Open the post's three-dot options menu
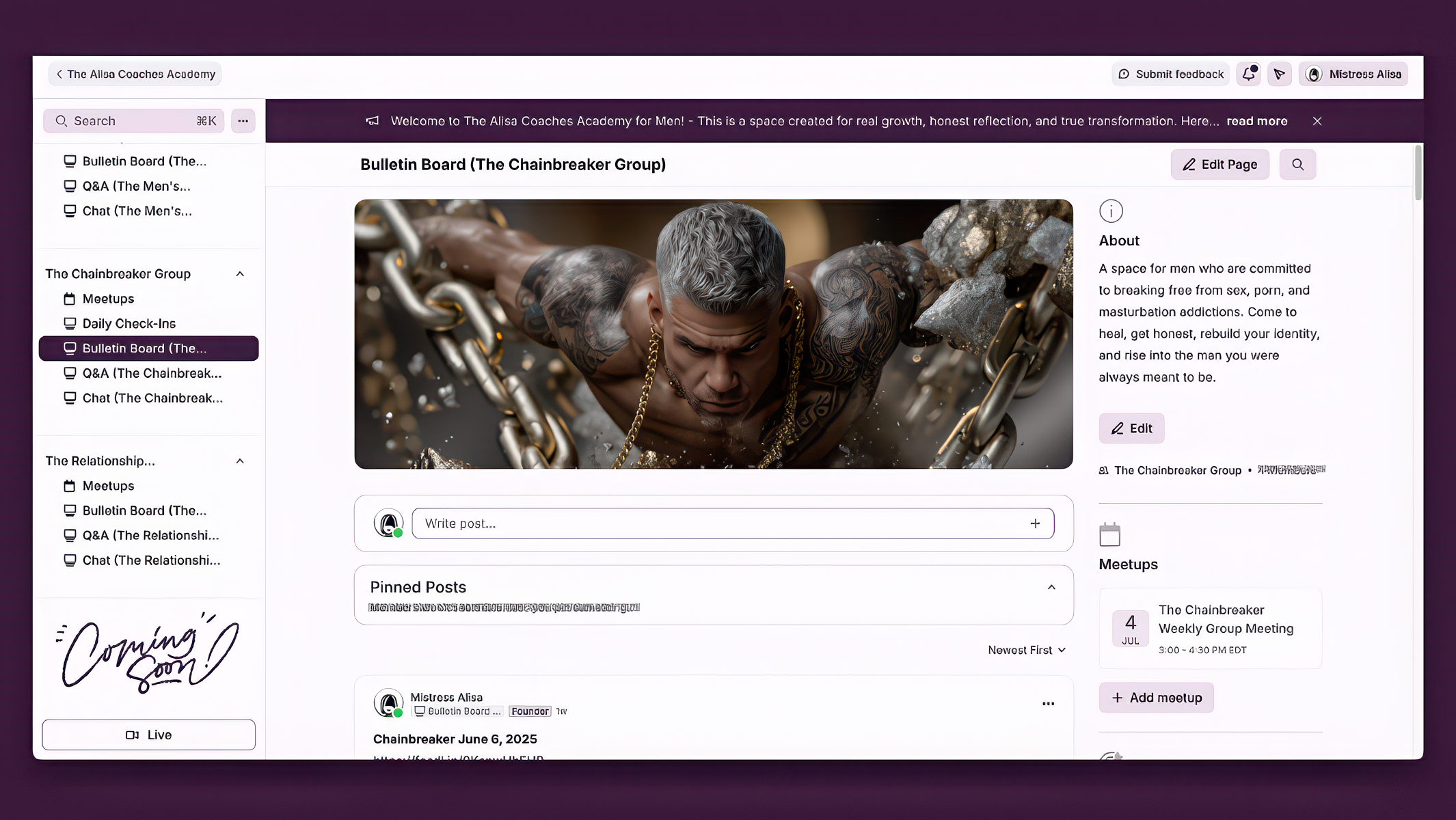This screenshot has width=1456, height=820. pos(1048,704)
